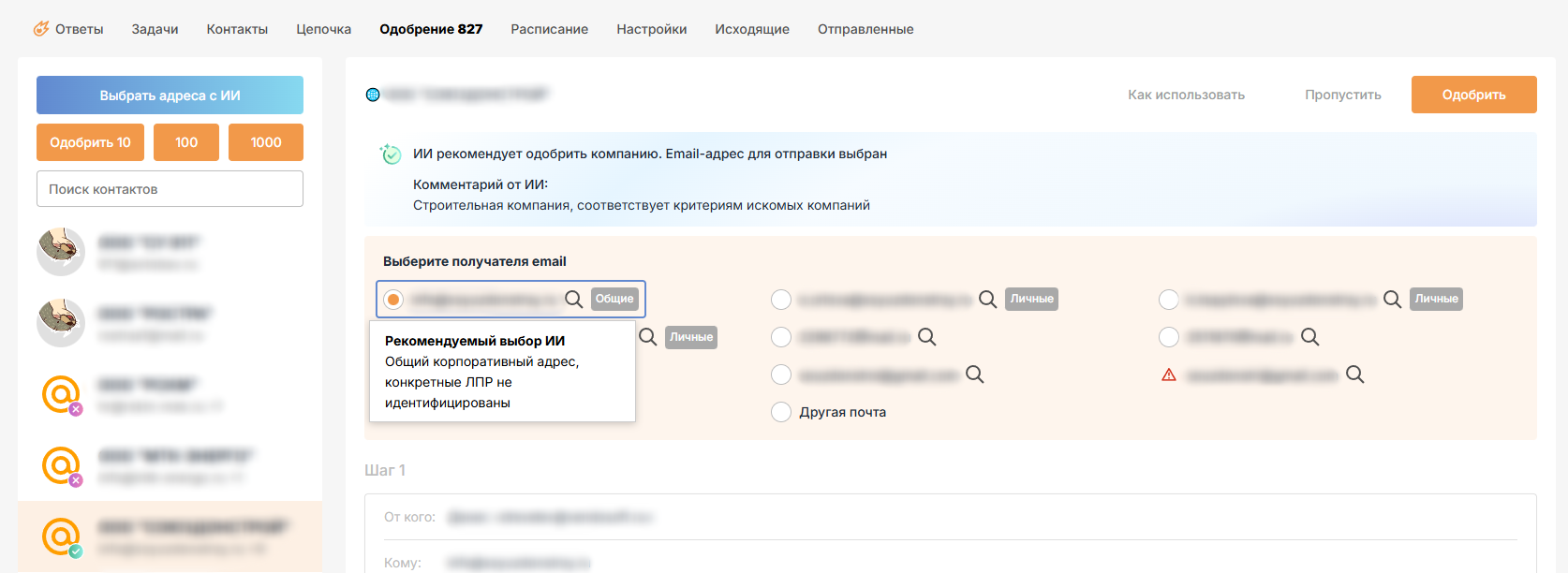Click the red warning triangle icon

coord(1169,375)
